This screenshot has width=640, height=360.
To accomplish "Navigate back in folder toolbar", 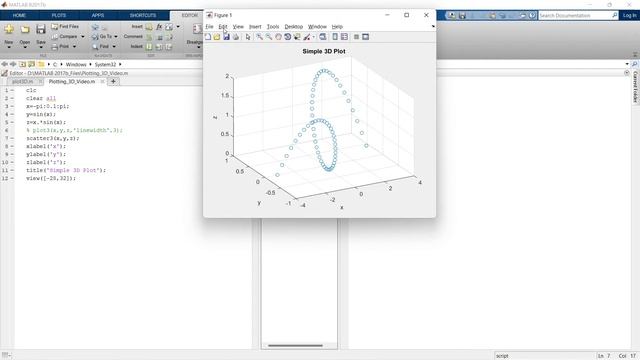I will (4, 64).
